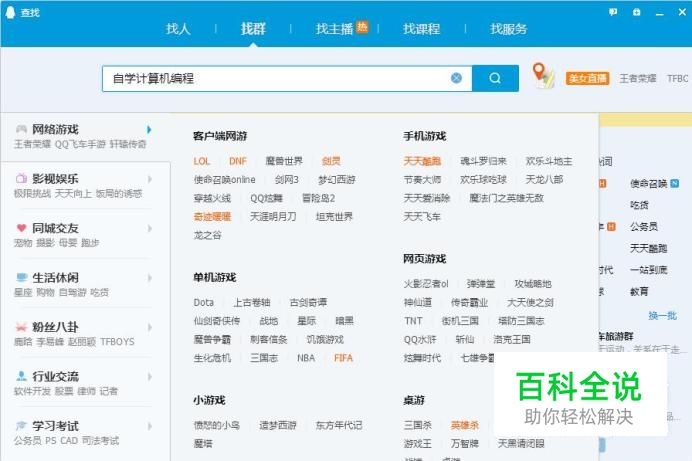Click the N badge beside 使命召唤
Viewport: 692px width, 461px height.
pos(674,184)
